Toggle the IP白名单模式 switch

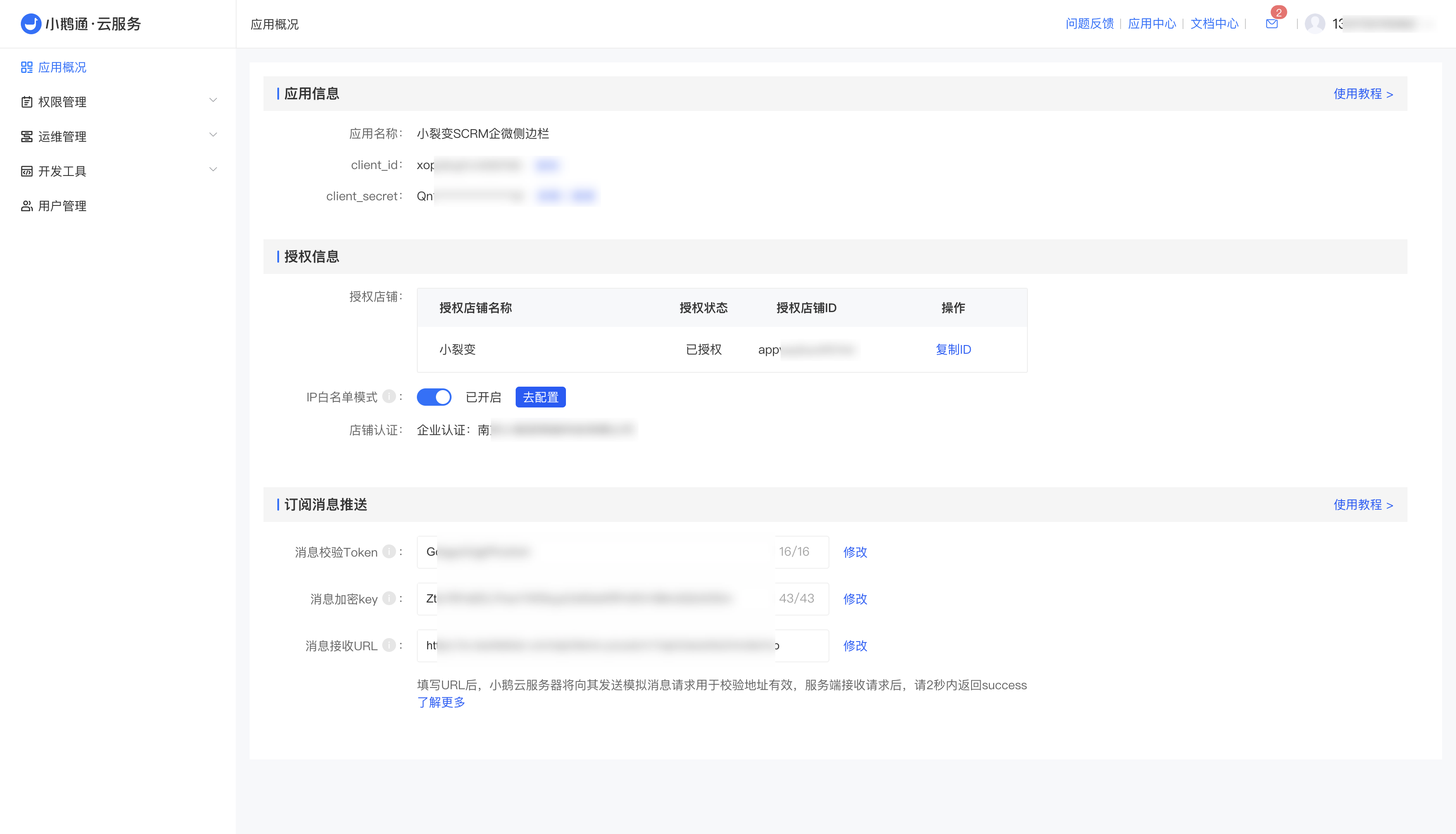click(x=434, y=397)
